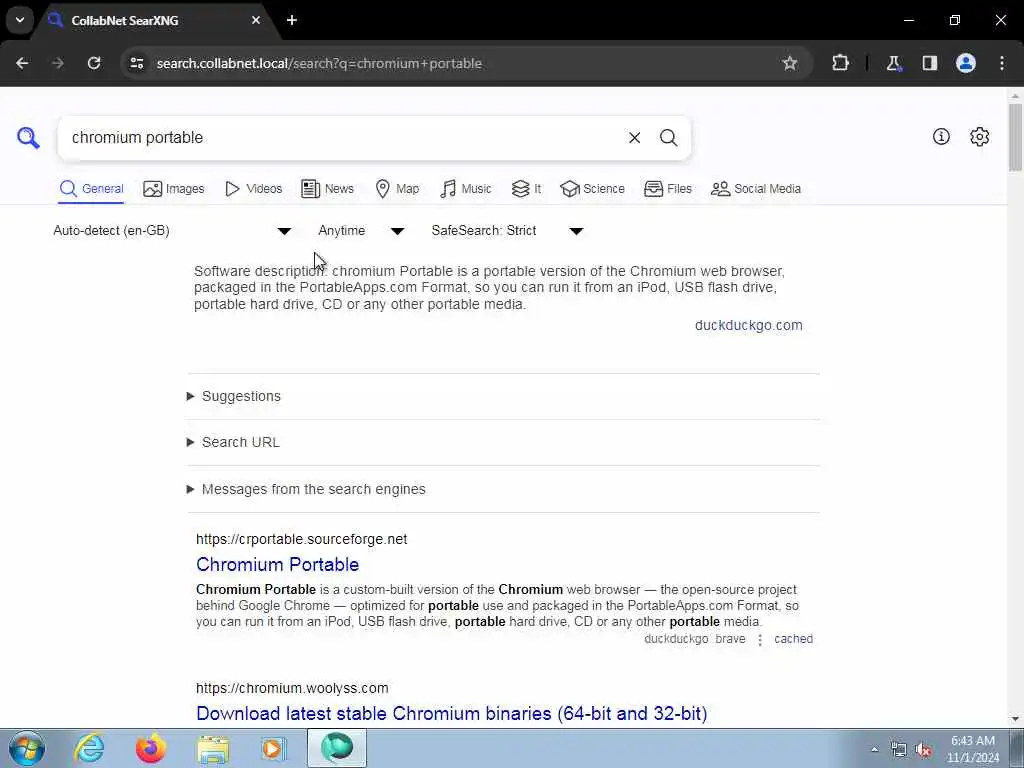Switch to the Videos tab

[253, 189]
